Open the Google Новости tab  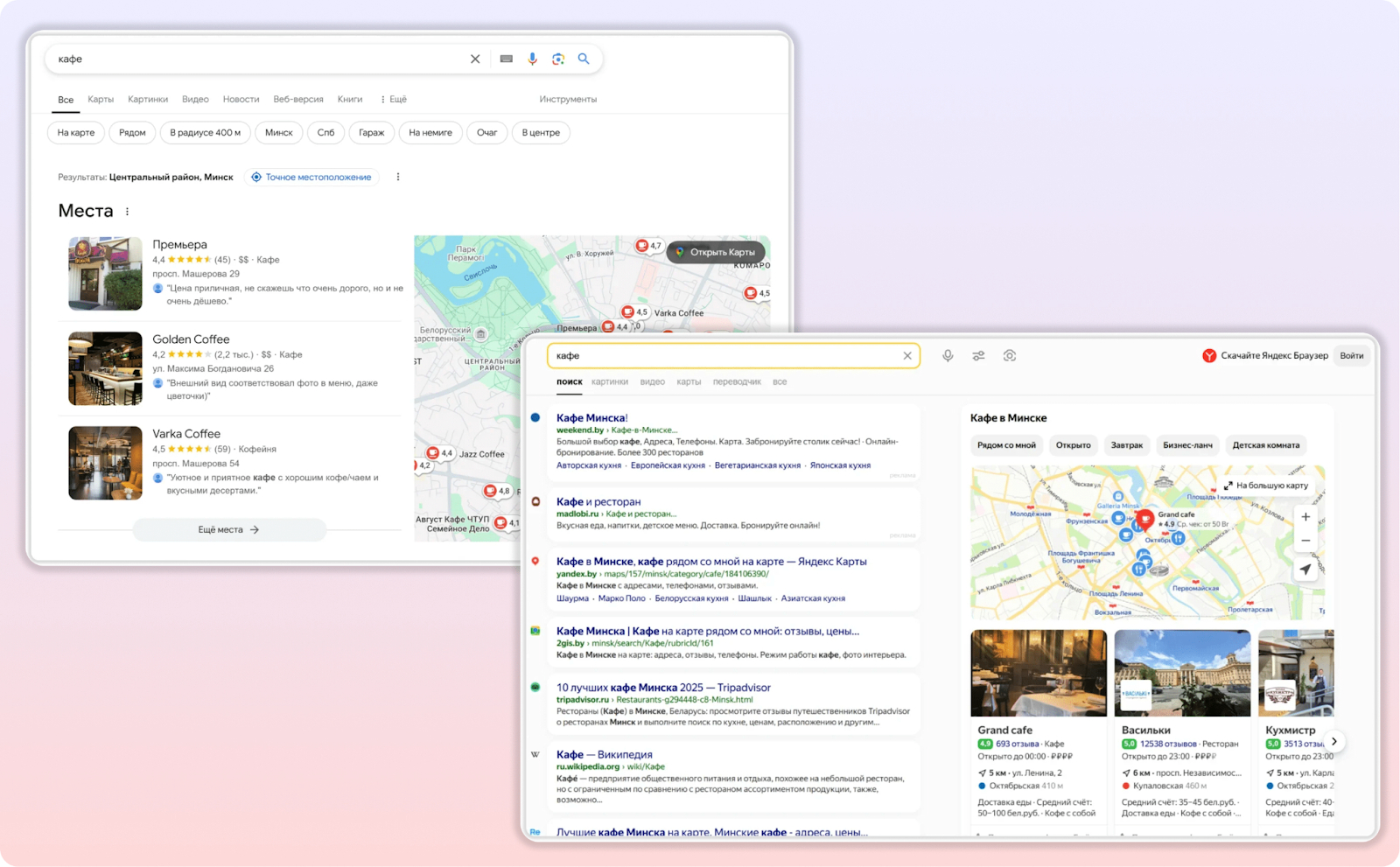[x=241, y=99]
